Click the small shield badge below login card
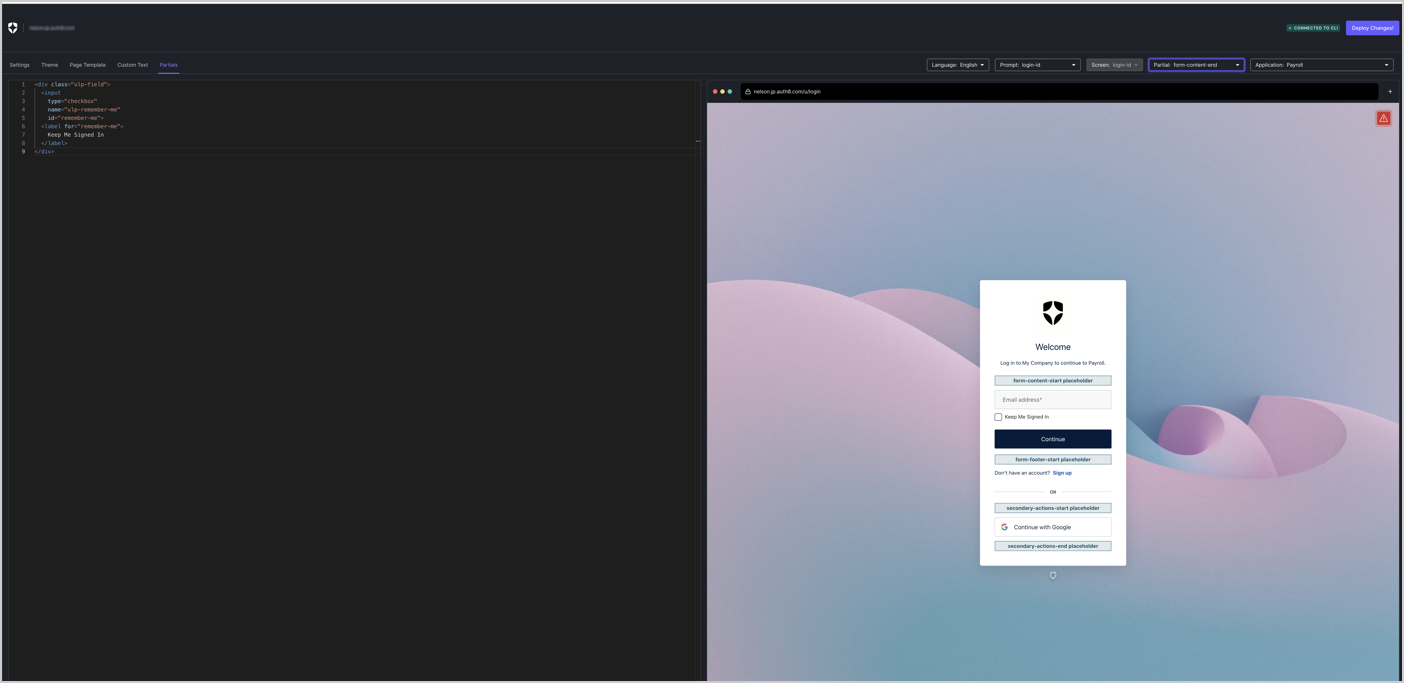The width and height of the screenshot is (1404, 683). (1053, 575)
